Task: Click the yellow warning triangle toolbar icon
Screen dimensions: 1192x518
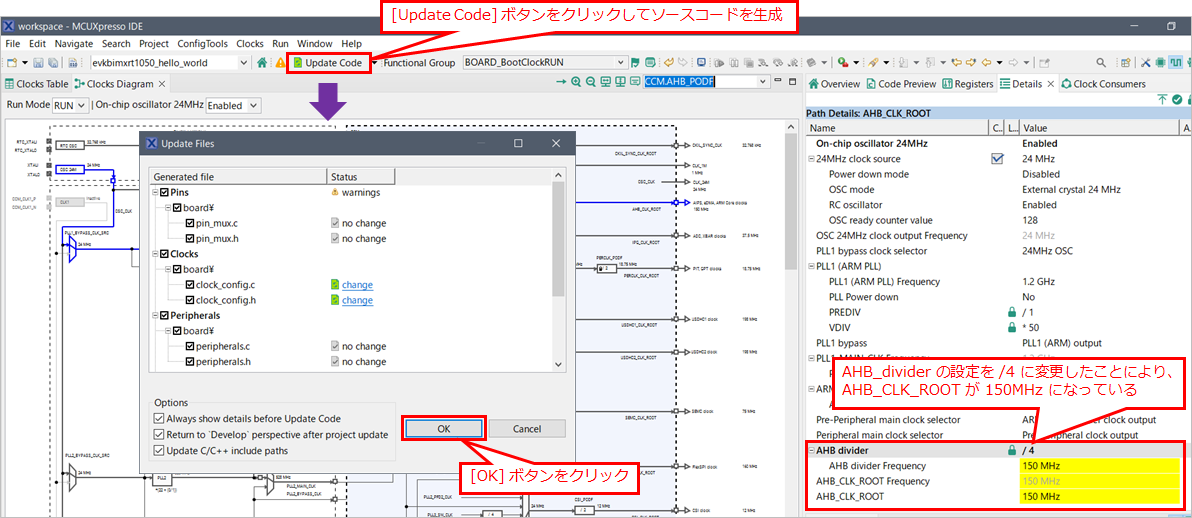Action: coord(280,62)
